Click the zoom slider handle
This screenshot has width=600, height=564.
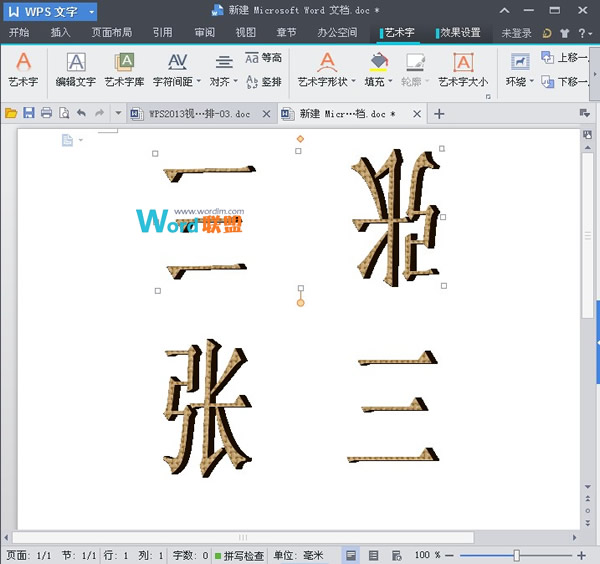tap(516, 555)
